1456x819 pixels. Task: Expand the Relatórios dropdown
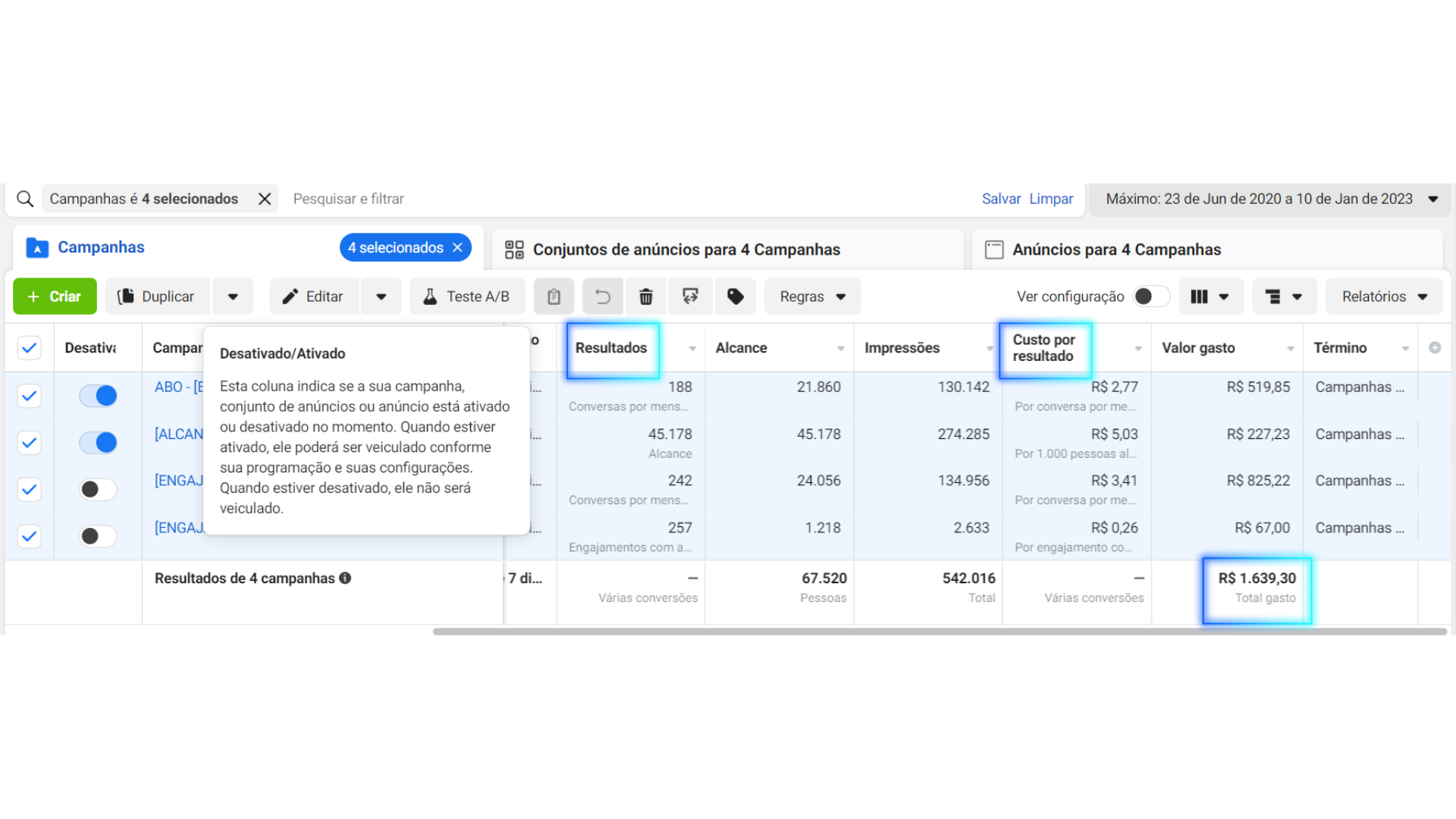point(1384,297)
